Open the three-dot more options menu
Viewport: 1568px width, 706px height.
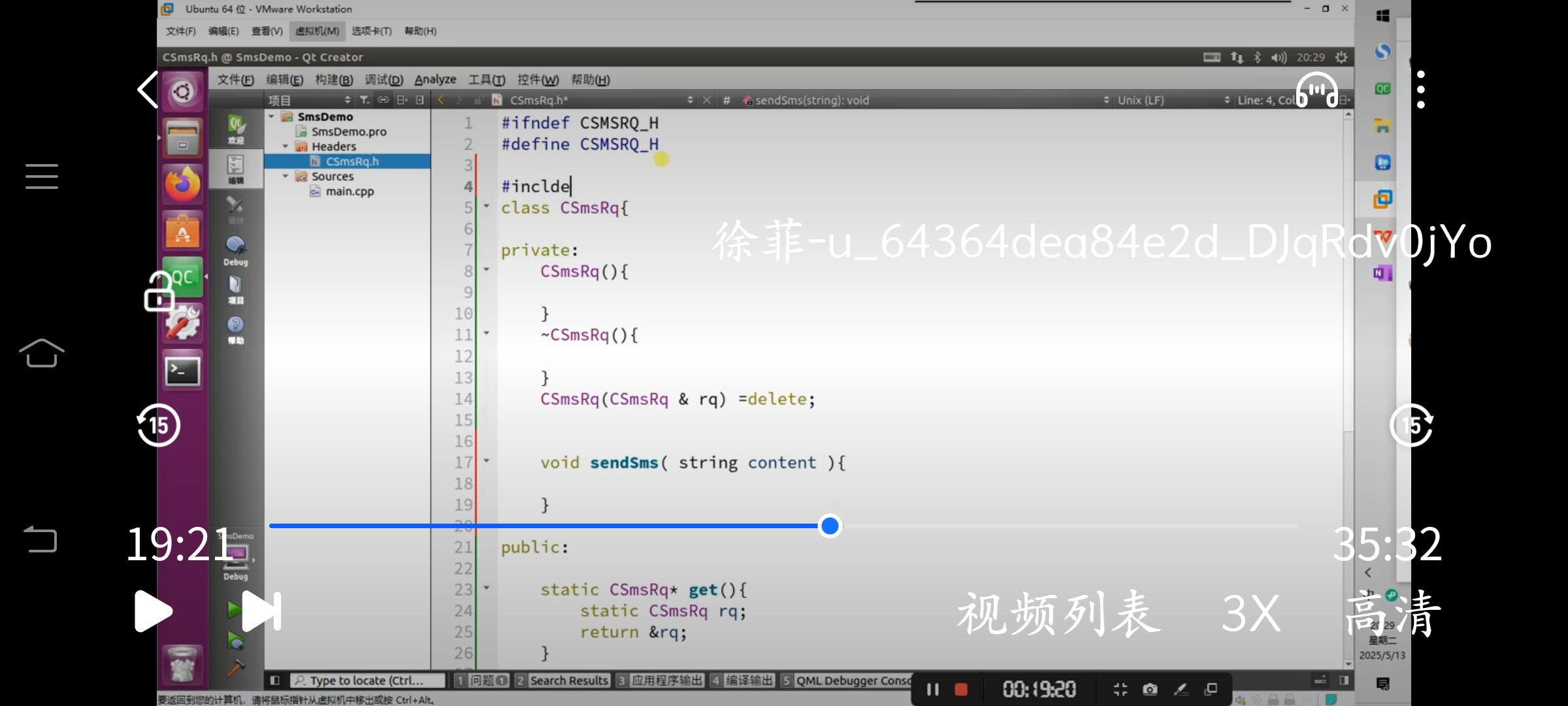(1420, 90)
